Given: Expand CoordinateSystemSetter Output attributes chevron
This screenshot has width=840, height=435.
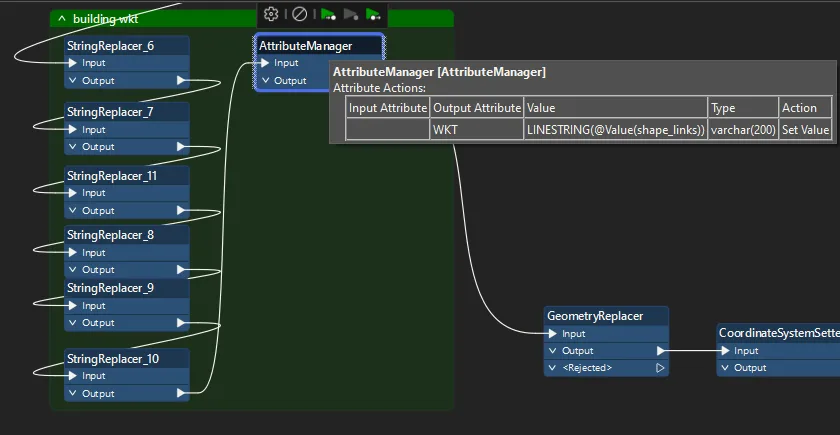Looking at the screenshot, I should 725,368.
